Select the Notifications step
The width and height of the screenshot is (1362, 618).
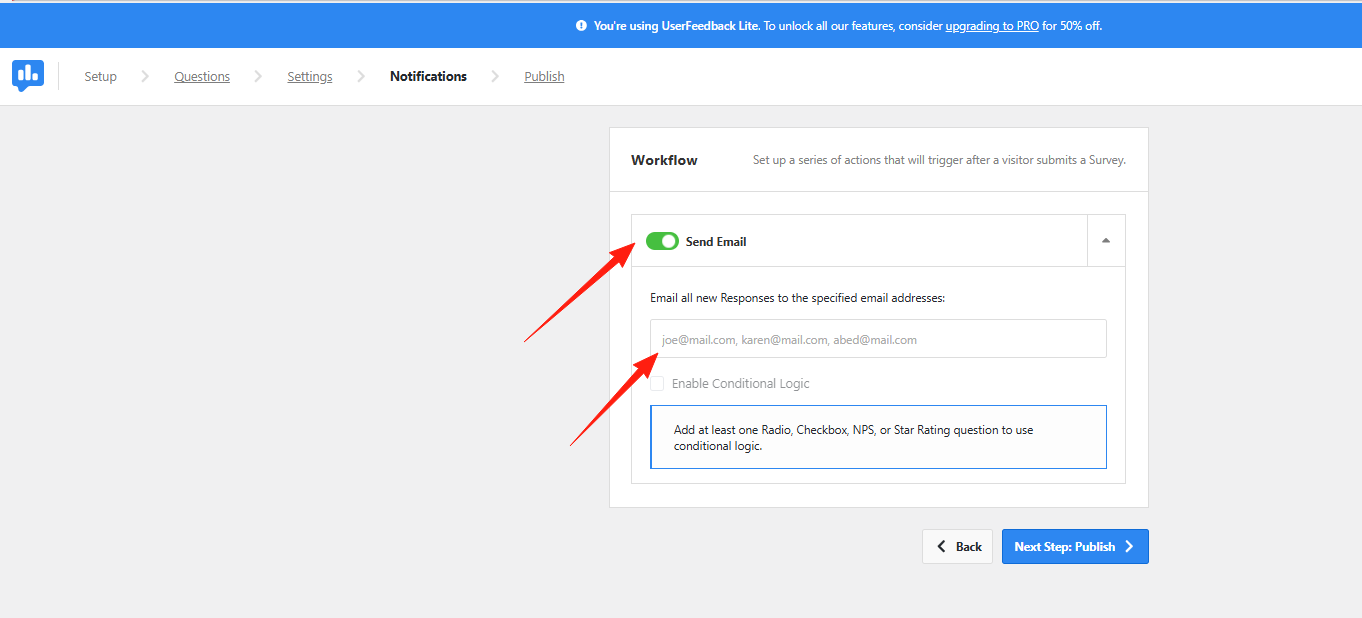(x=428, y=77)
